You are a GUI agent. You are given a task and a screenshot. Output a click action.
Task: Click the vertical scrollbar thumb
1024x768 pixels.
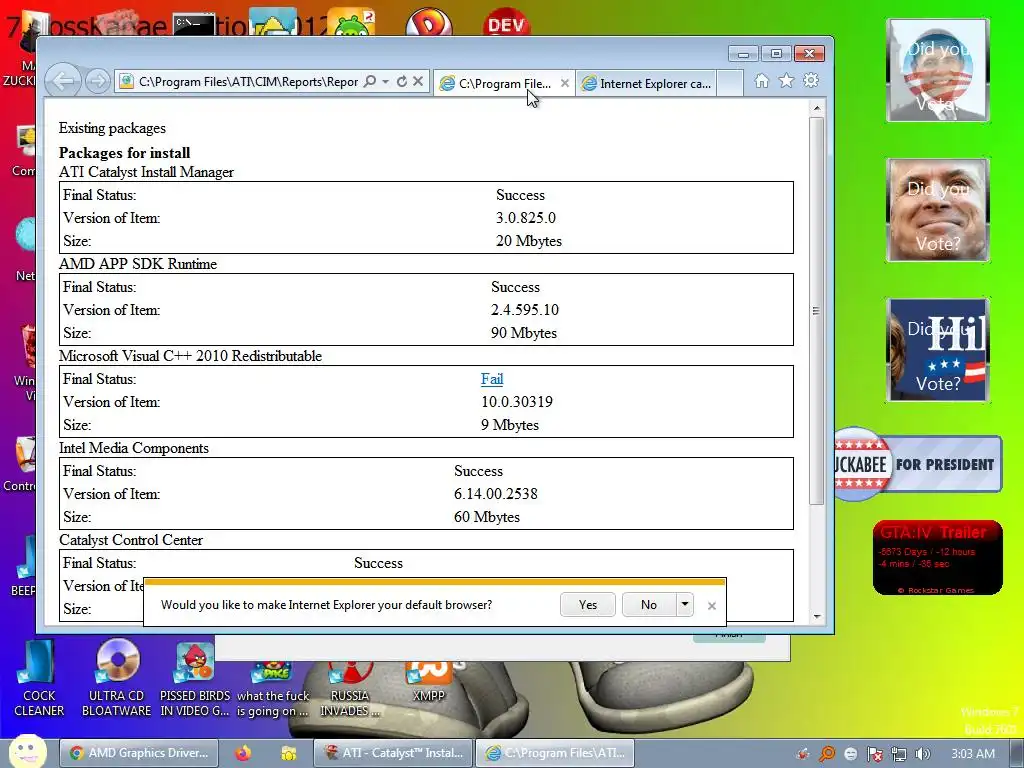pos(816,310)
